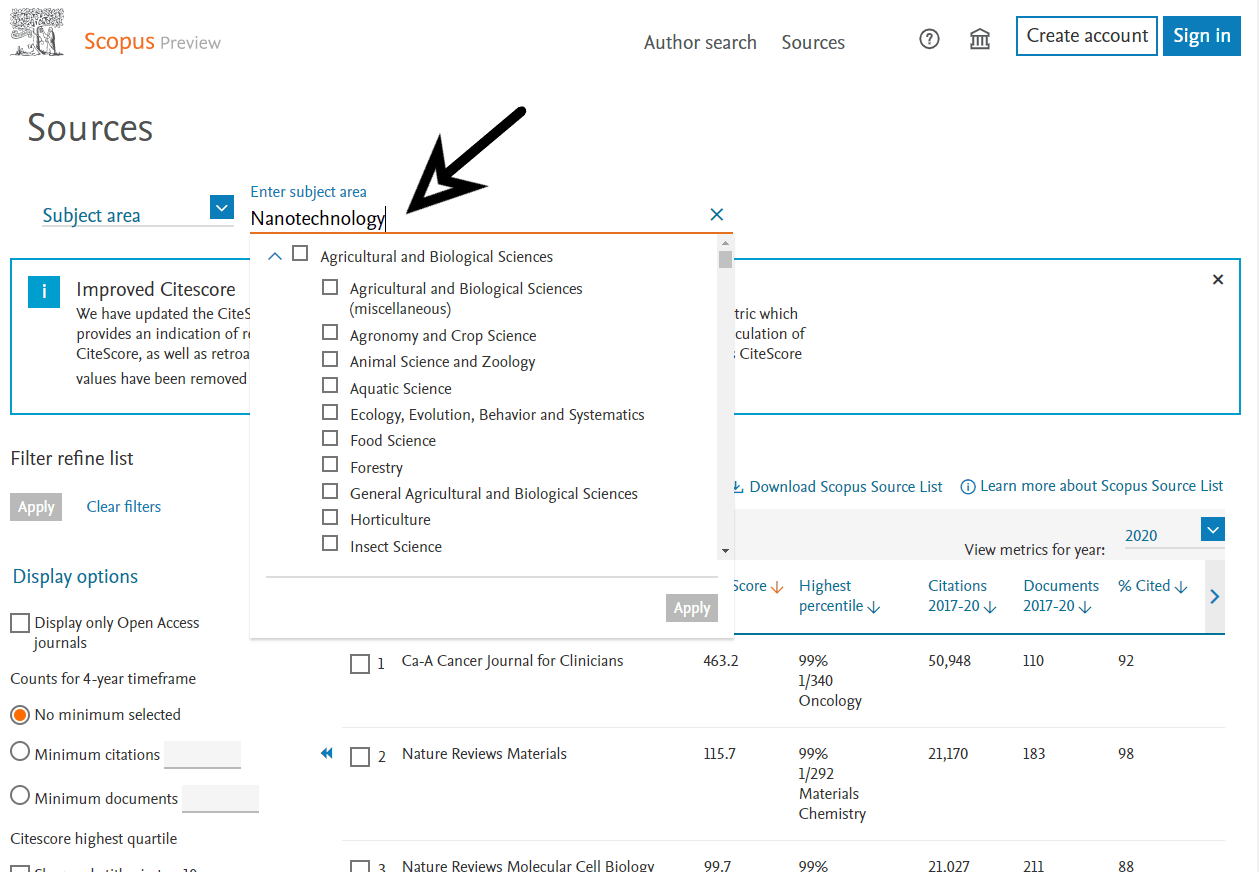Click Apply under Filter refine list
1259x872 pixels.
(36, 507)
